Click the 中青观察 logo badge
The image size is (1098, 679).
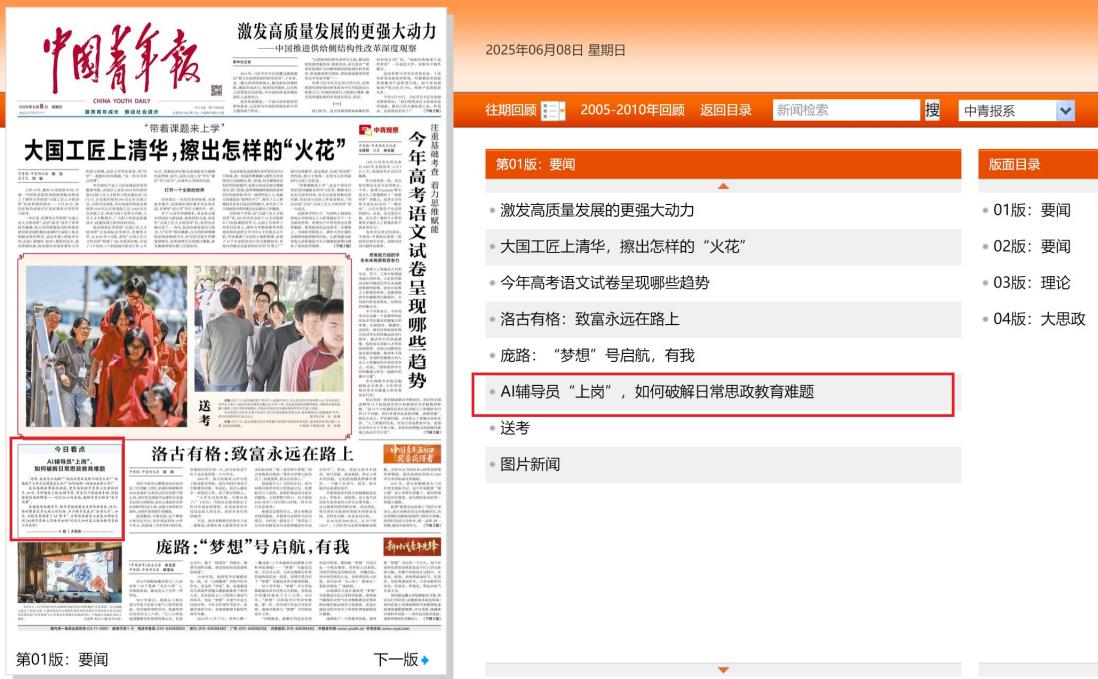pos(379,130)
